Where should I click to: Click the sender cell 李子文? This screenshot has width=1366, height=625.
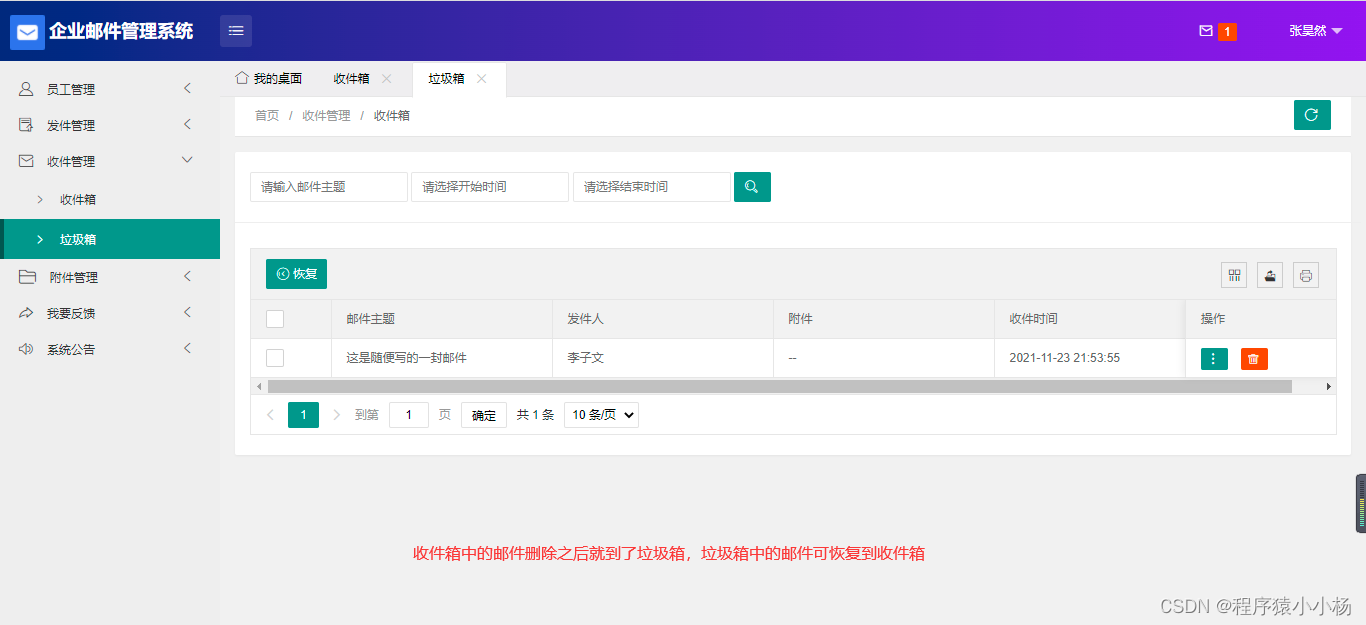585,358
